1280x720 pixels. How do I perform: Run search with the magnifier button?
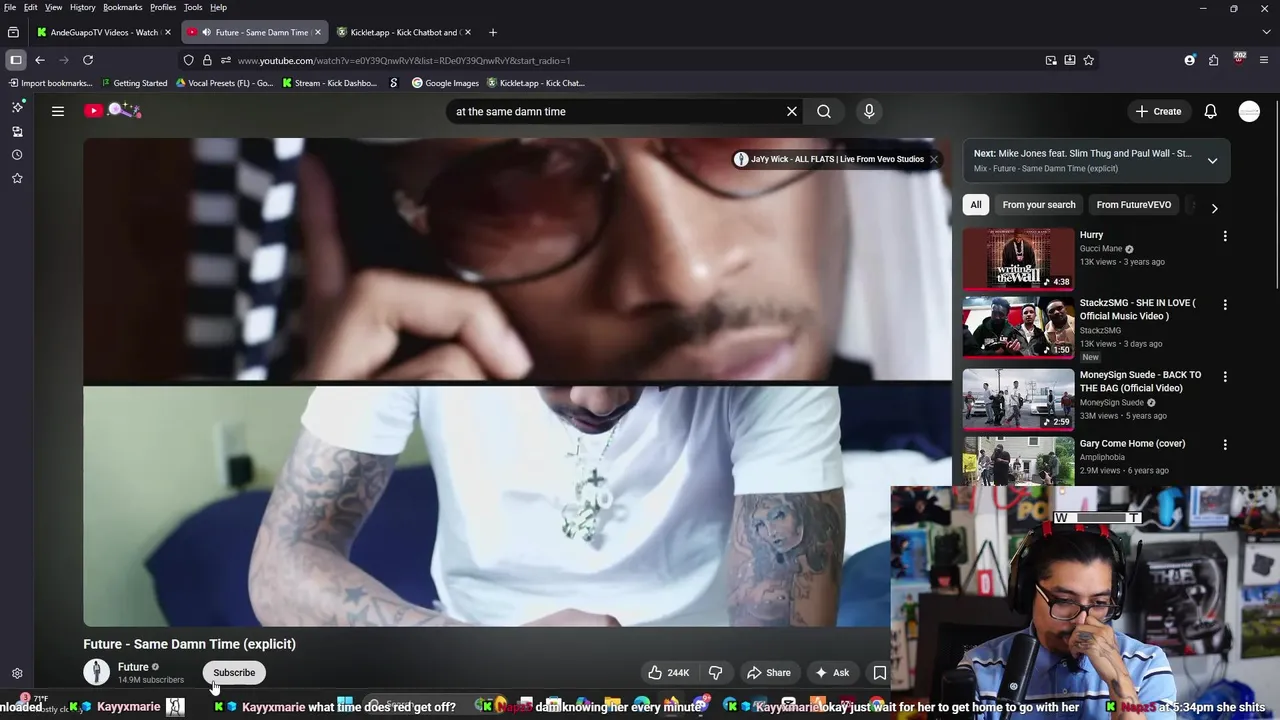(x=824, y=111)
